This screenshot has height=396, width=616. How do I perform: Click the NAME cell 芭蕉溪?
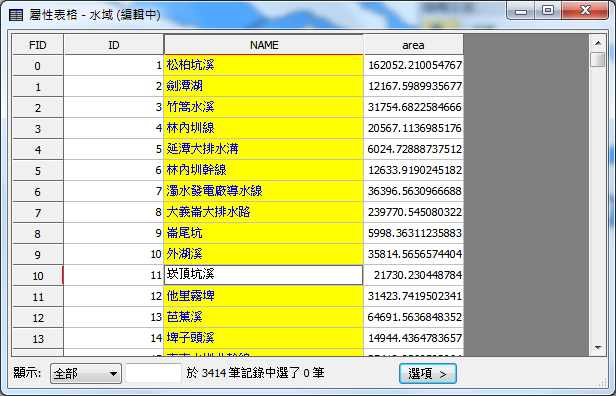point(264,317)
